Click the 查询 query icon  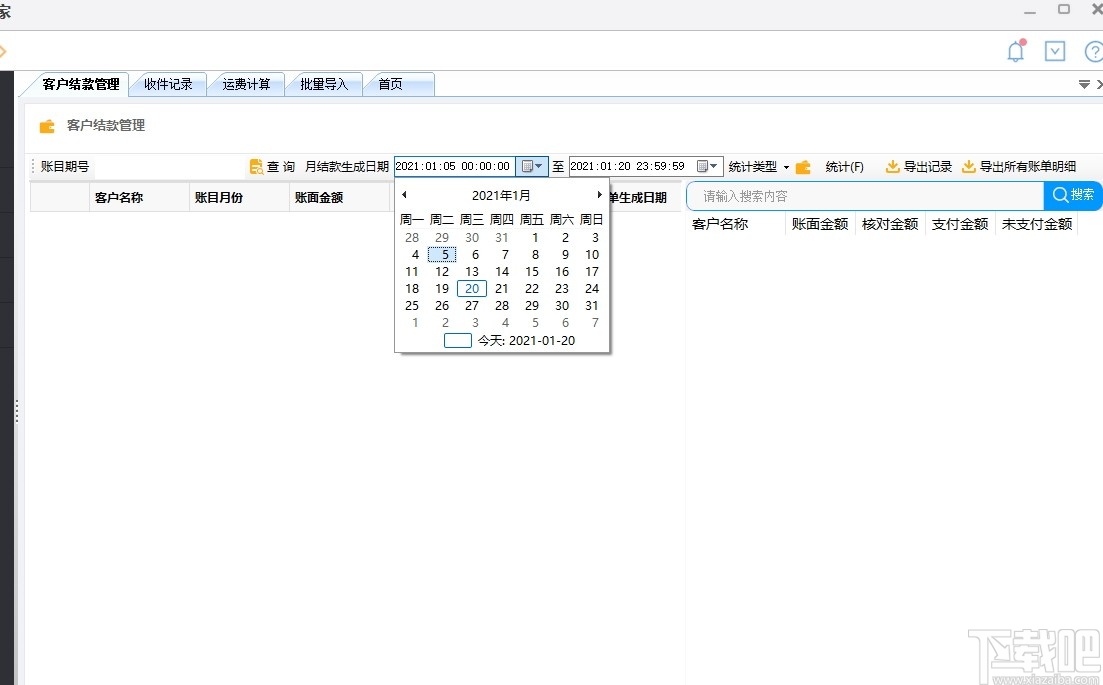tap(258, 166)
